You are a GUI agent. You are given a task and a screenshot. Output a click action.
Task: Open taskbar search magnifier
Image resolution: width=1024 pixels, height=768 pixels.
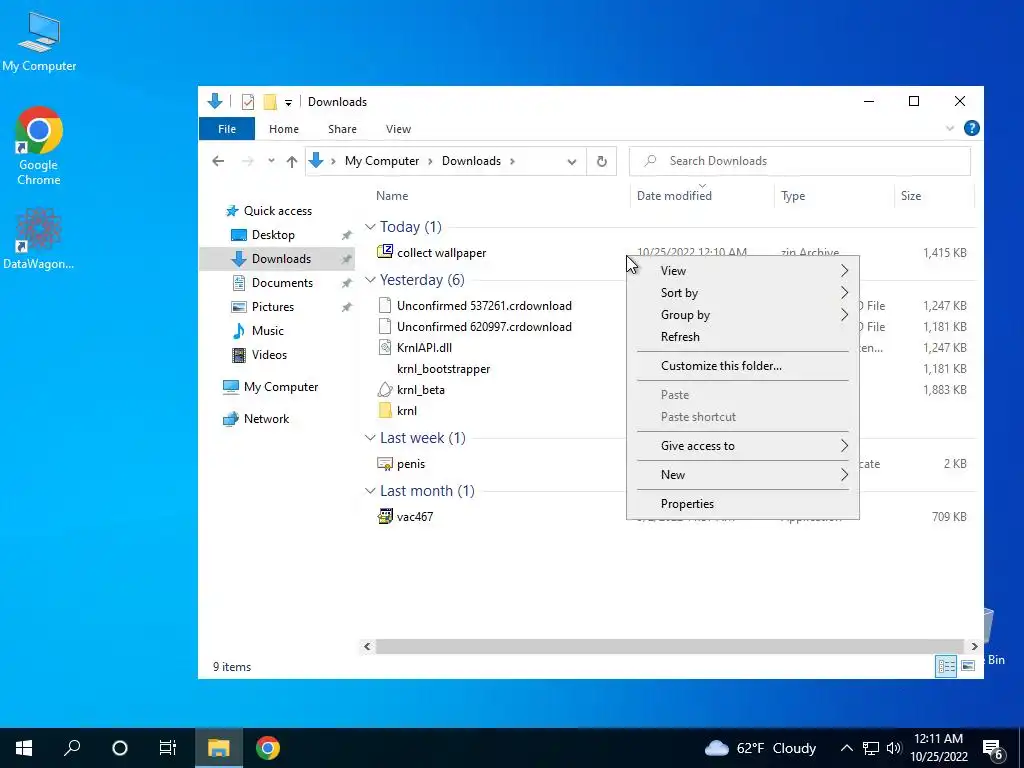(72, 748)
